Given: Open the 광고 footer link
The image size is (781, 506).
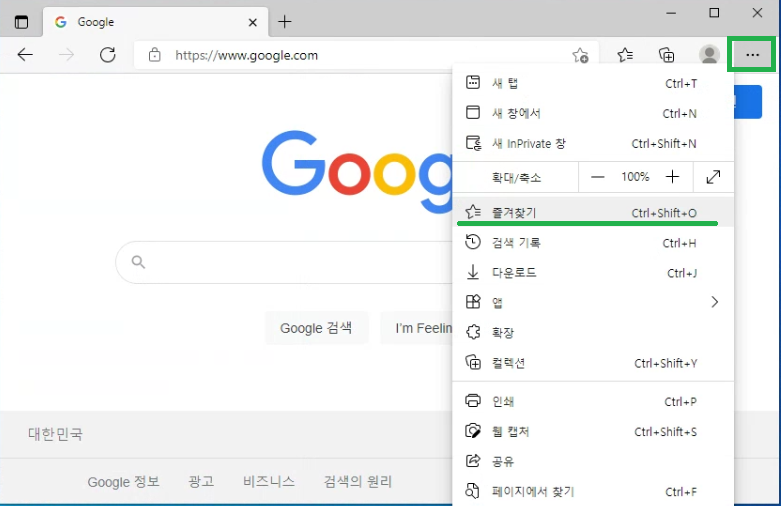Looking at the screenshot, I should [201, 481].
